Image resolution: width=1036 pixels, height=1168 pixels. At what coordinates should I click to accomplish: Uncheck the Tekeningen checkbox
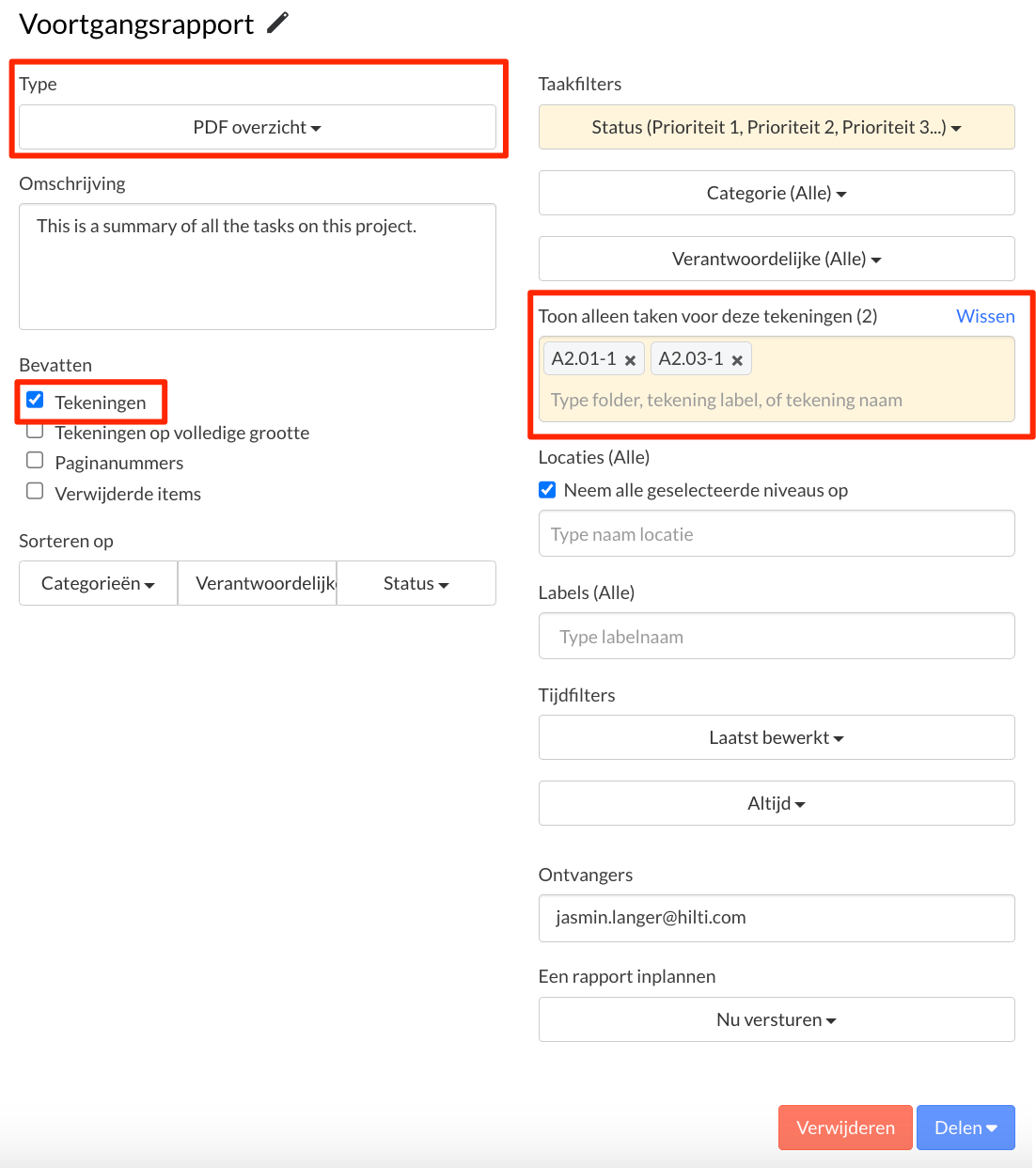(35, 400)
